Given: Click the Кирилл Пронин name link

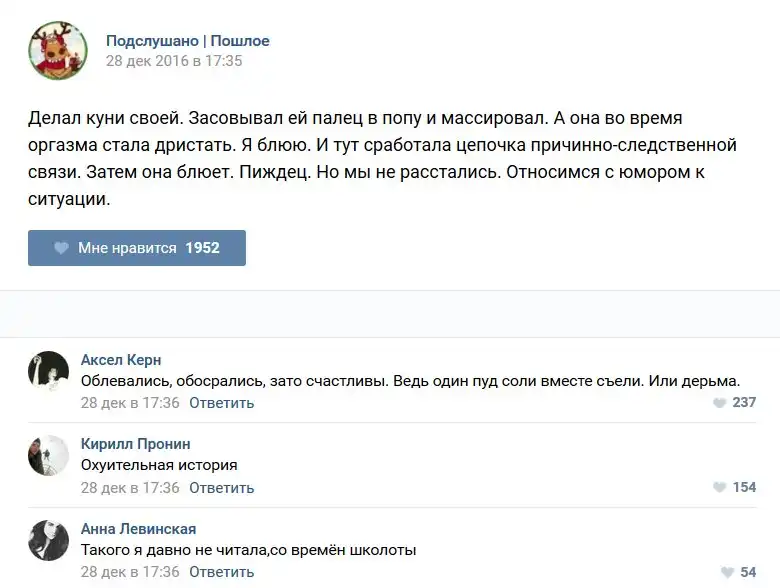Looking at the screenshot, I should 135,444.
